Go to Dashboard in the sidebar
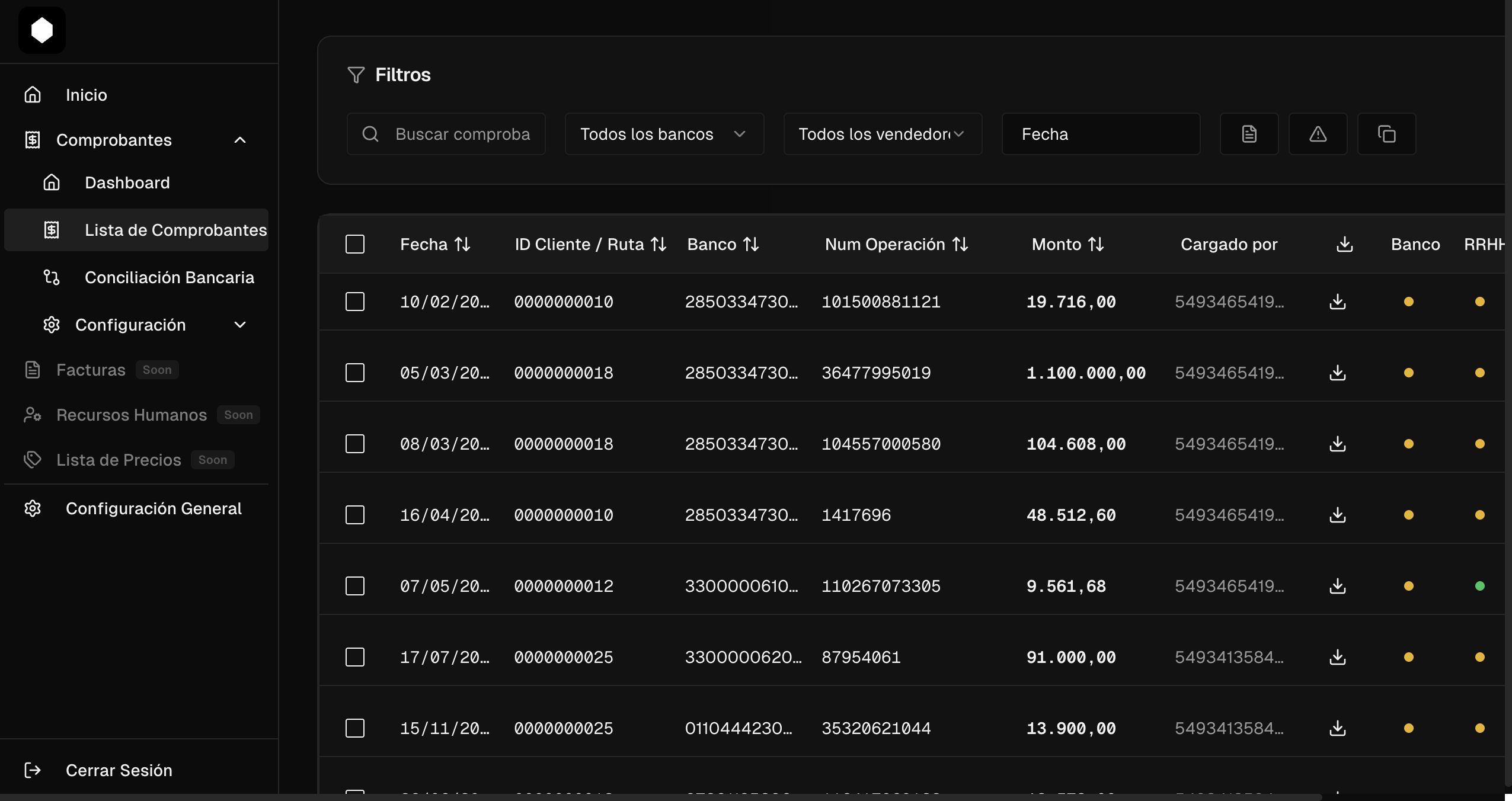Image resolution: width=1512 pixels, height=801 pixels. [x=127, y=182]
